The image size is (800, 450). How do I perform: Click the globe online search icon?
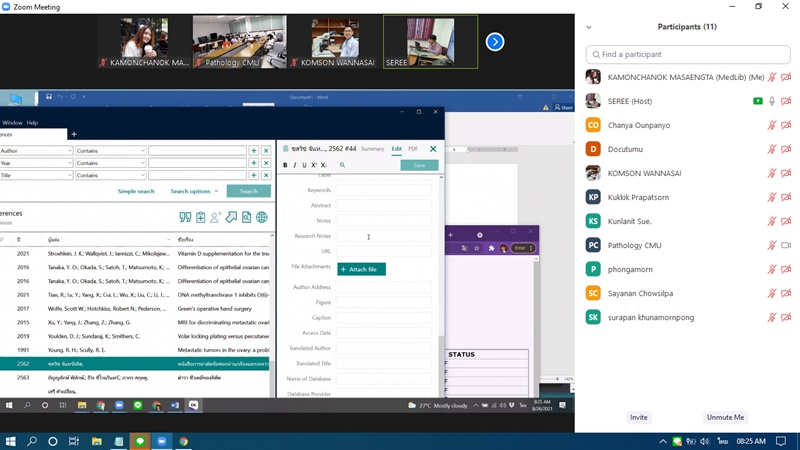[262, 217]
